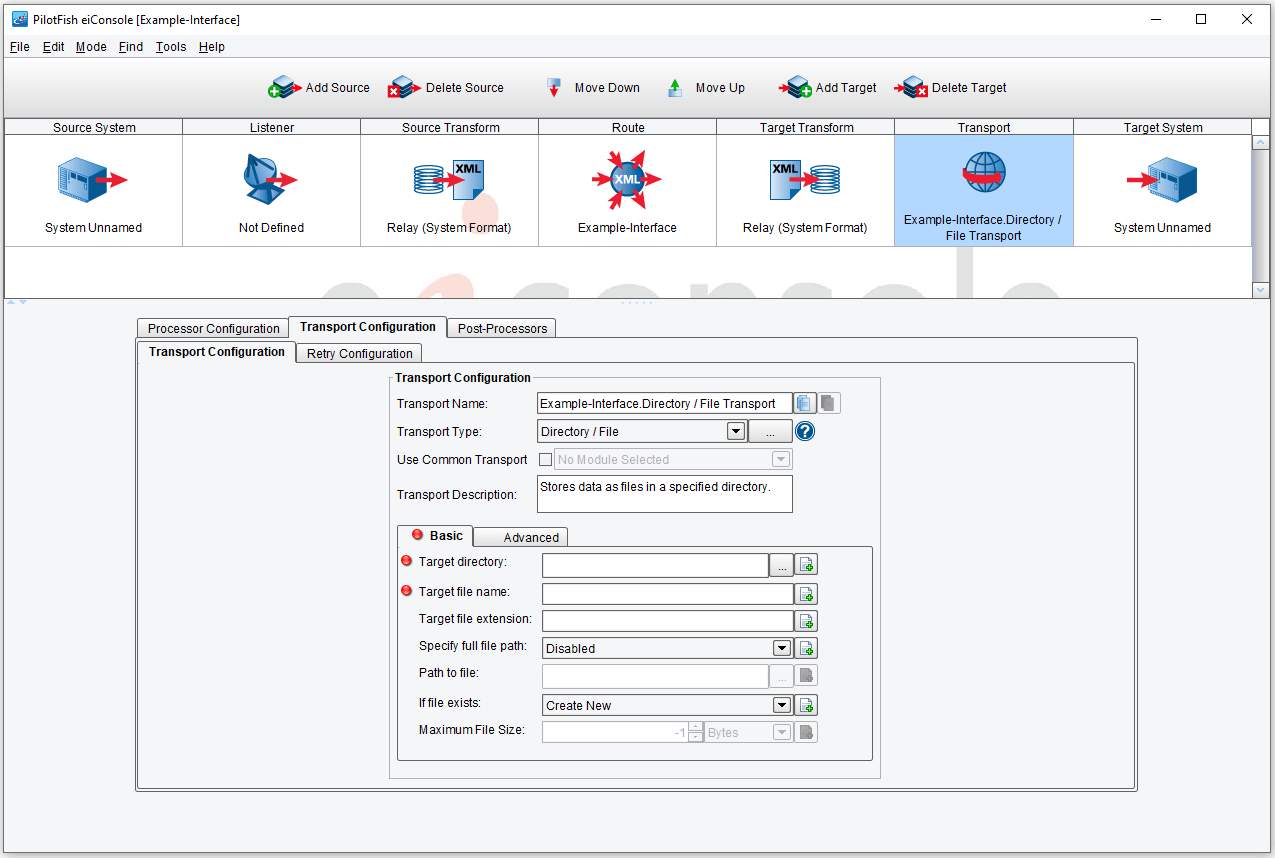Open Find menu
The height and width of the screenshot is (858, 1275).
tap(130, 47)
